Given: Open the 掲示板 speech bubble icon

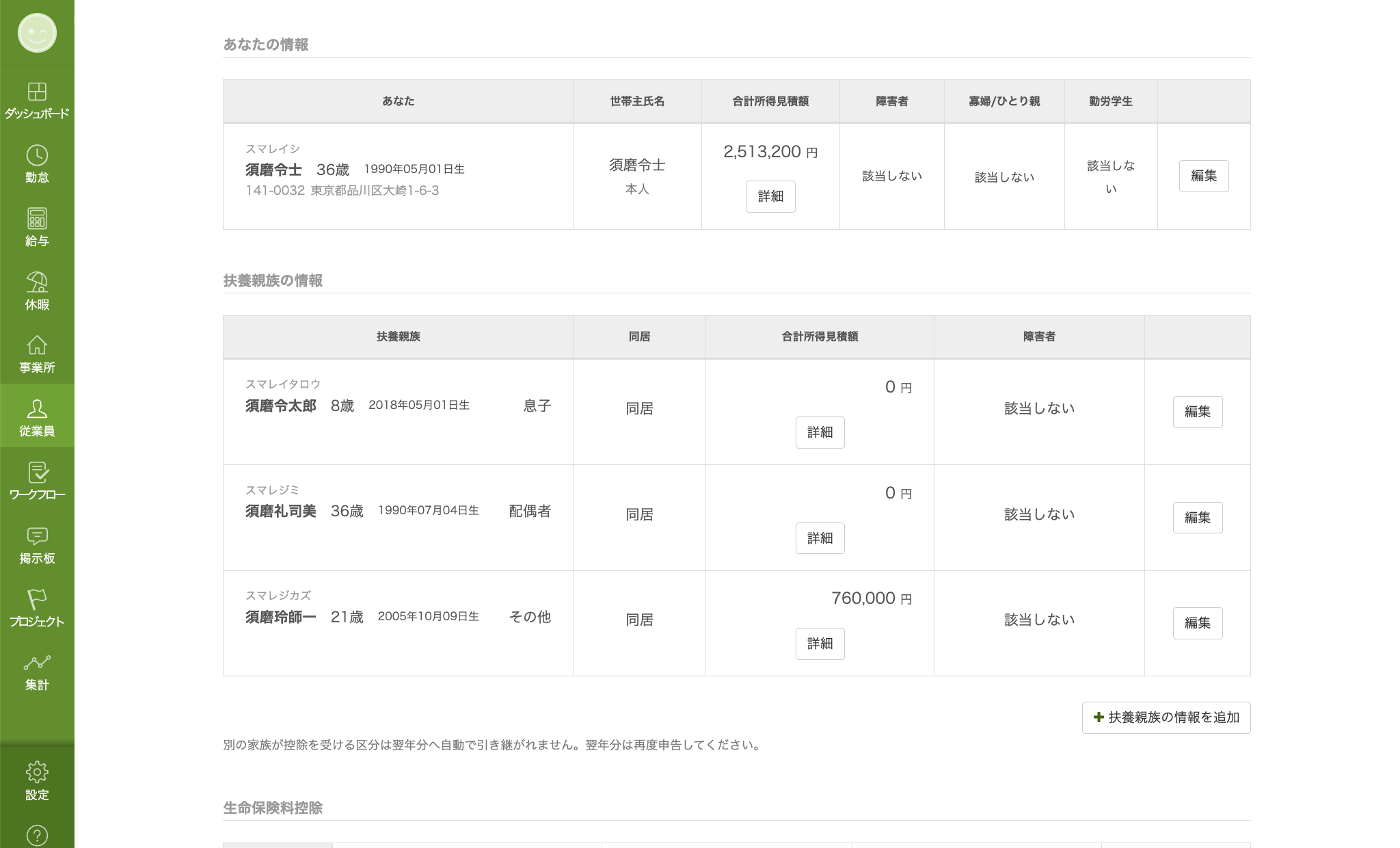Looking at the screenshot, I should tap(37, 536).
